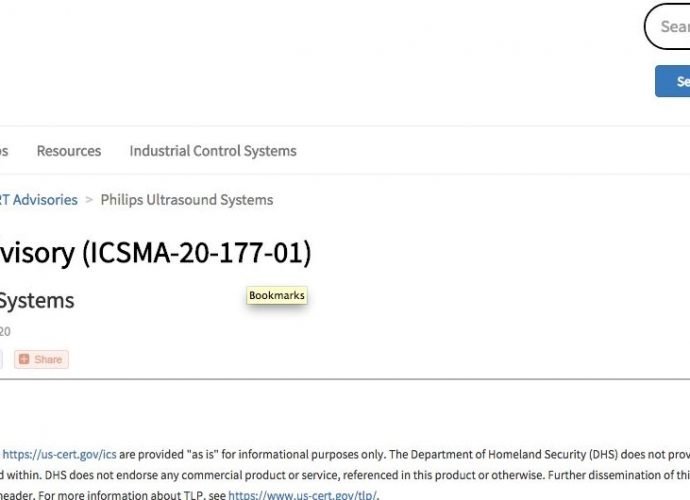Focus the Search text field

point(667,26)
